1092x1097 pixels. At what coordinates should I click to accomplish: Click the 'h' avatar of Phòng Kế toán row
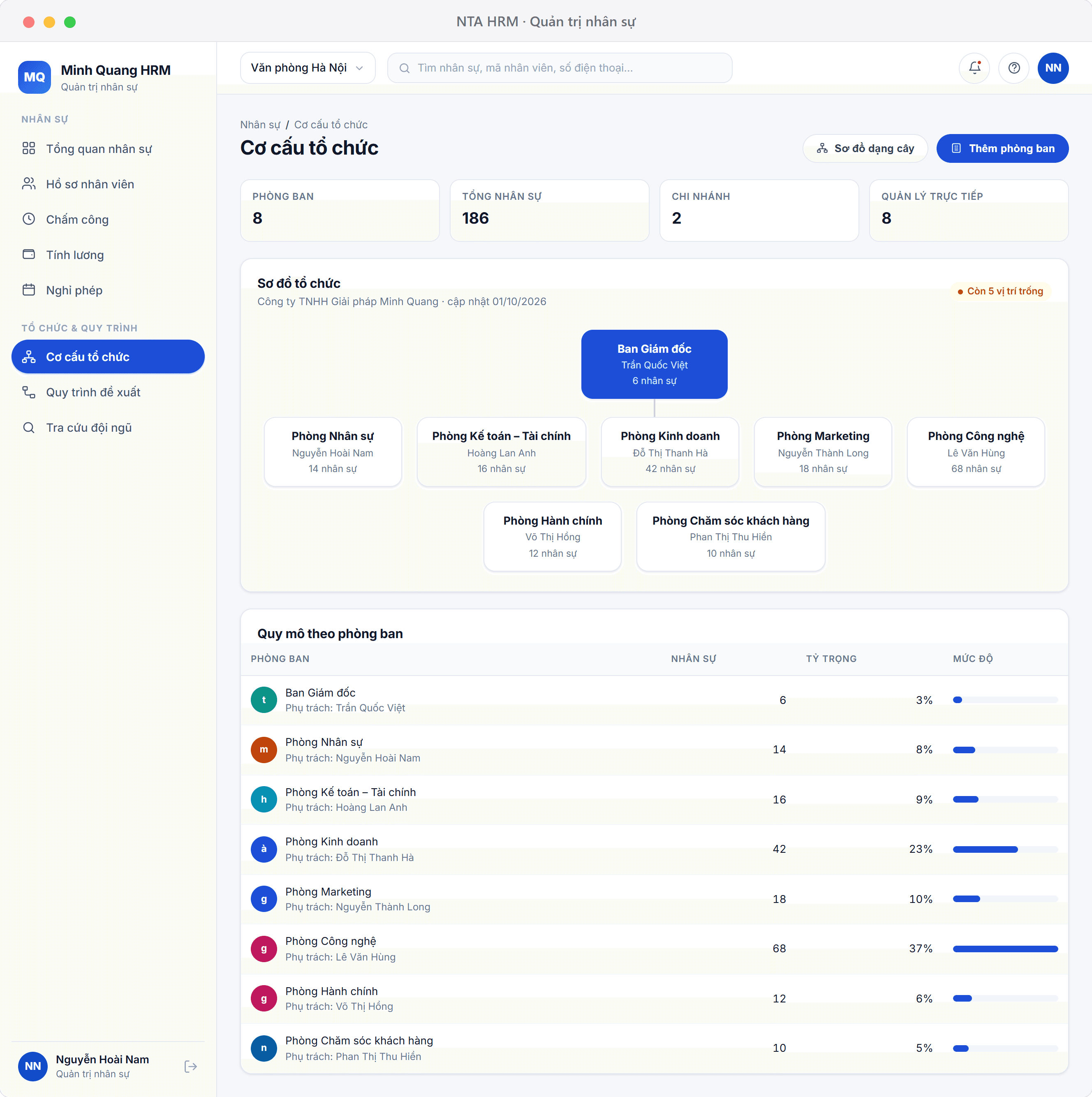coord(264,799)
